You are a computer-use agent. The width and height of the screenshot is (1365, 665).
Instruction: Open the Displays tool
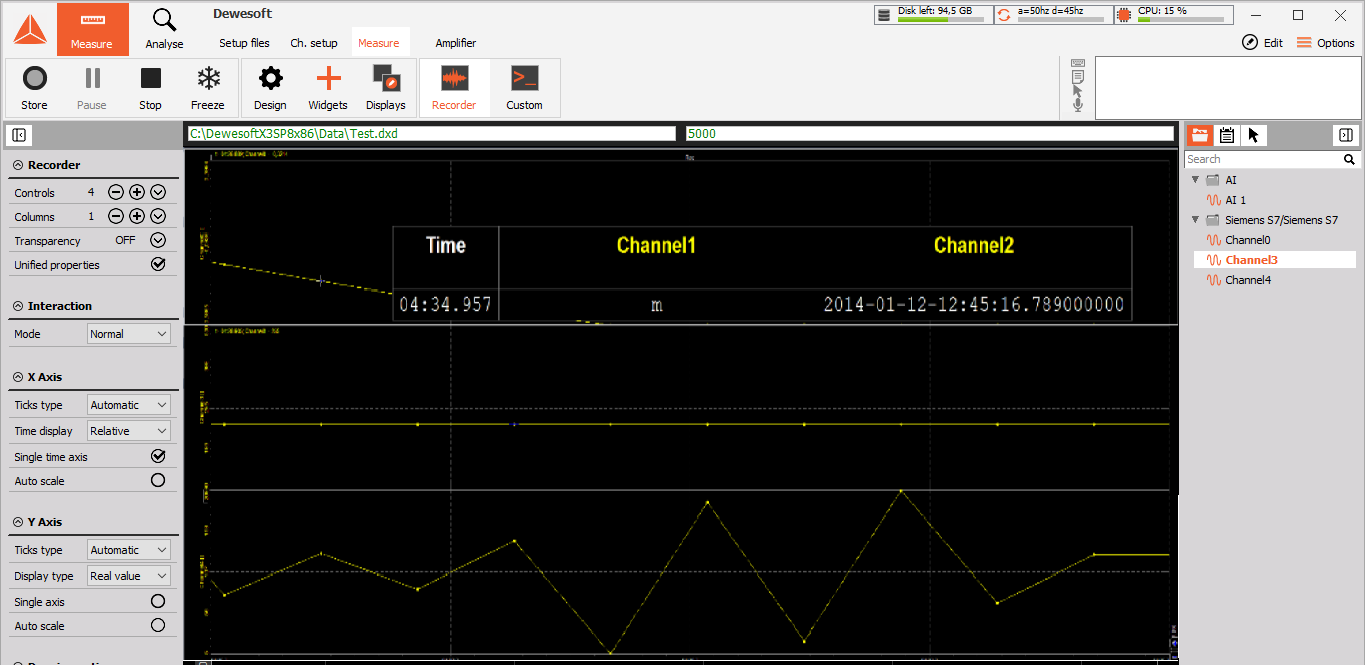386,88
